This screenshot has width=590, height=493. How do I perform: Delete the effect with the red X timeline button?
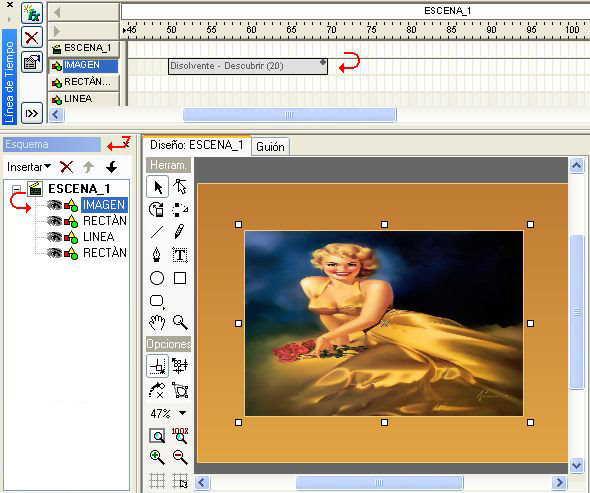(x=32, y=37)
